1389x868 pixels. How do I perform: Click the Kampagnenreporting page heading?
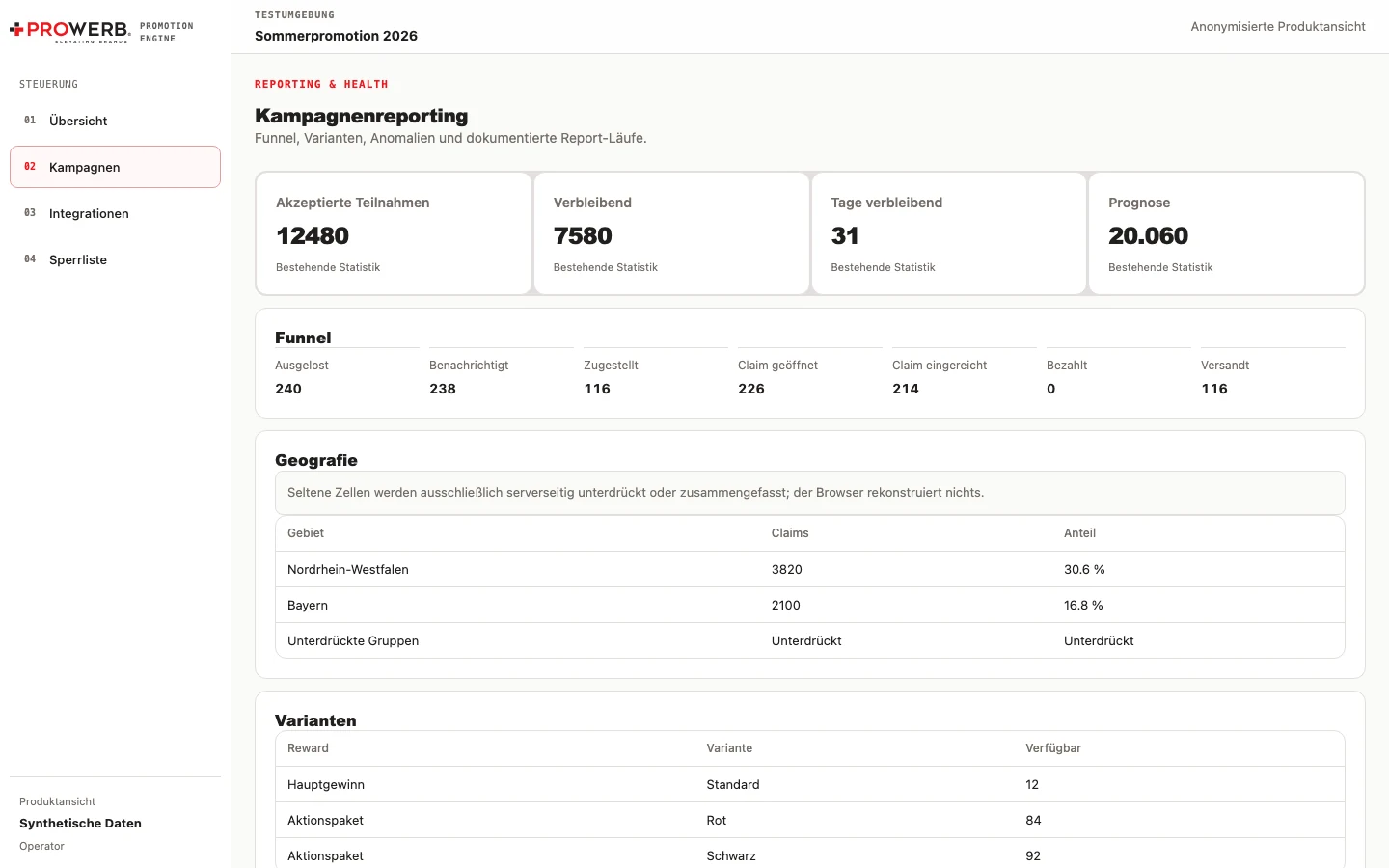tap(361, 116)
